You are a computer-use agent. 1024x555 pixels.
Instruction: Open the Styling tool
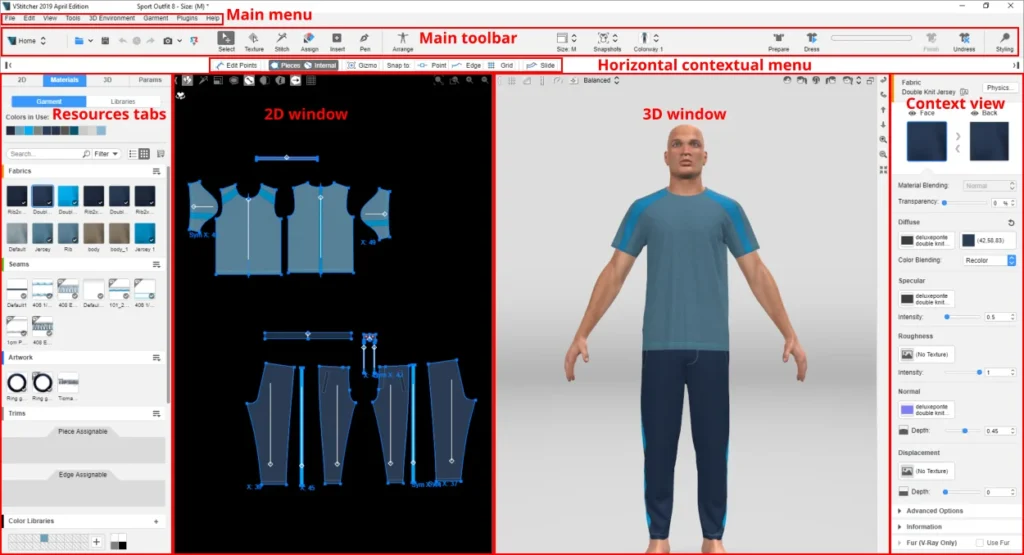pyautogui.click(x=1004, y=40)
